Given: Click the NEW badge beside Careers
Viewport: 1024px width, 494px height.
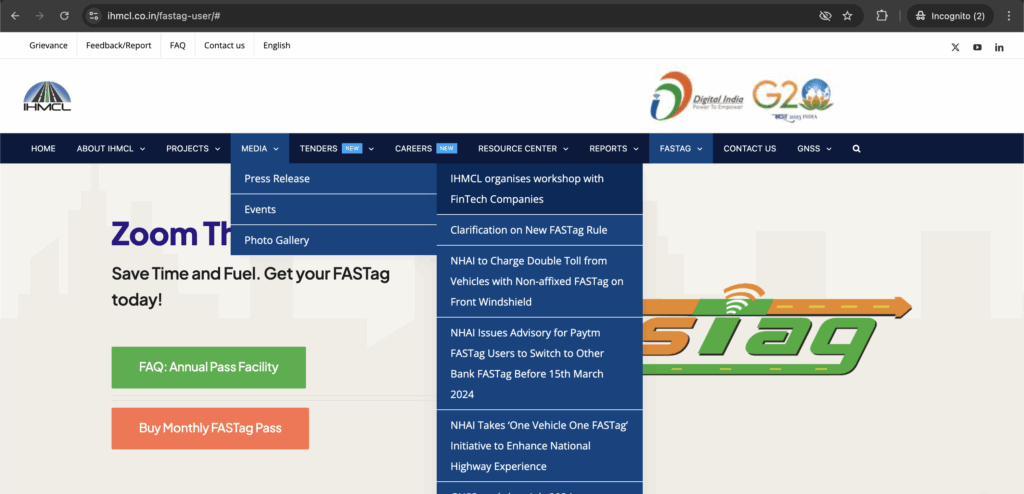Looking at the screenshot, I should [447, 148].
